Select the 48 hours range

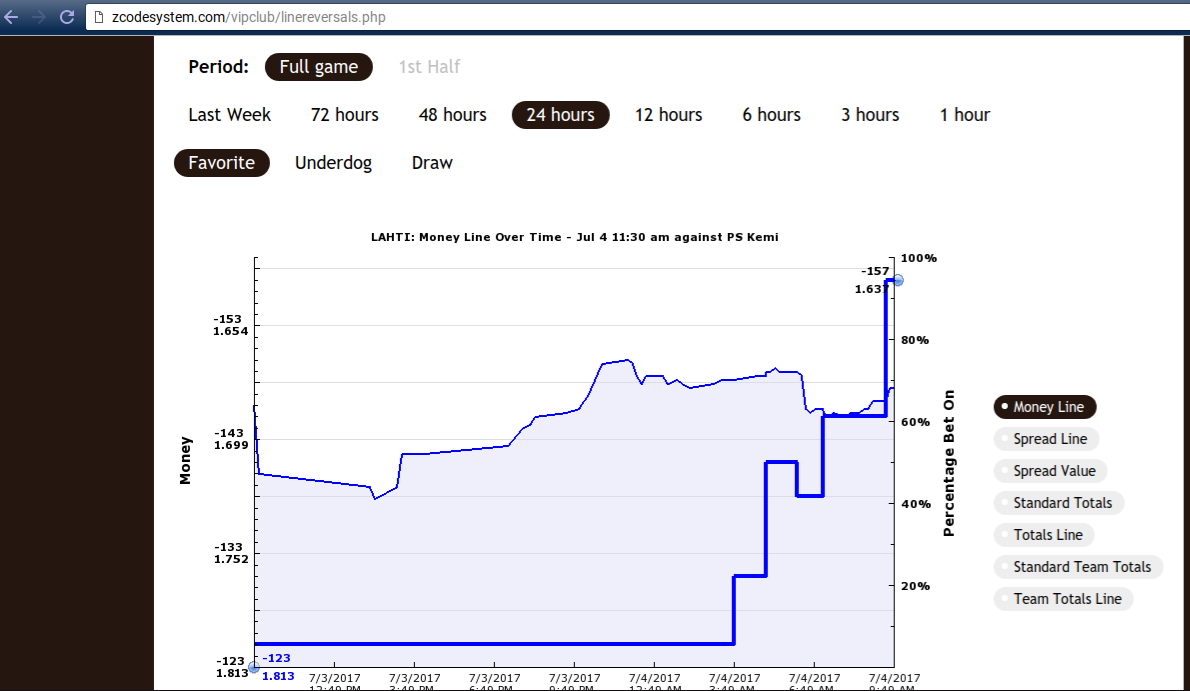[x=452, y=115]
